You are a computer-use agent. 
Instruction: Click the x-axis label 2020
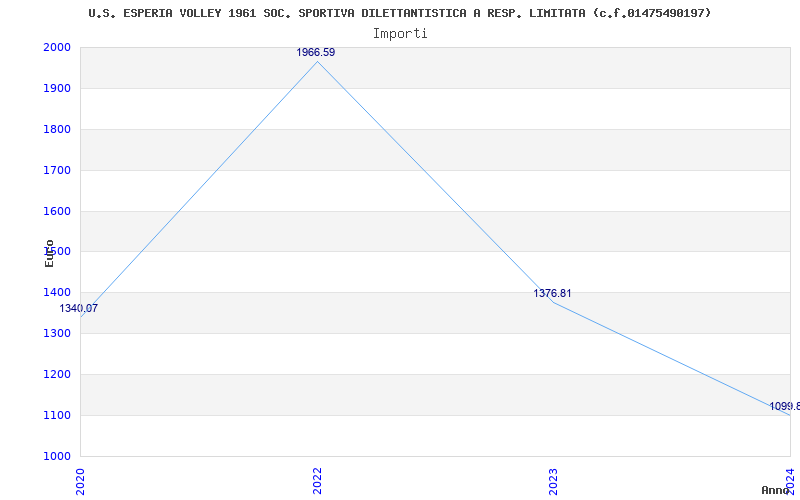[81, 481]
